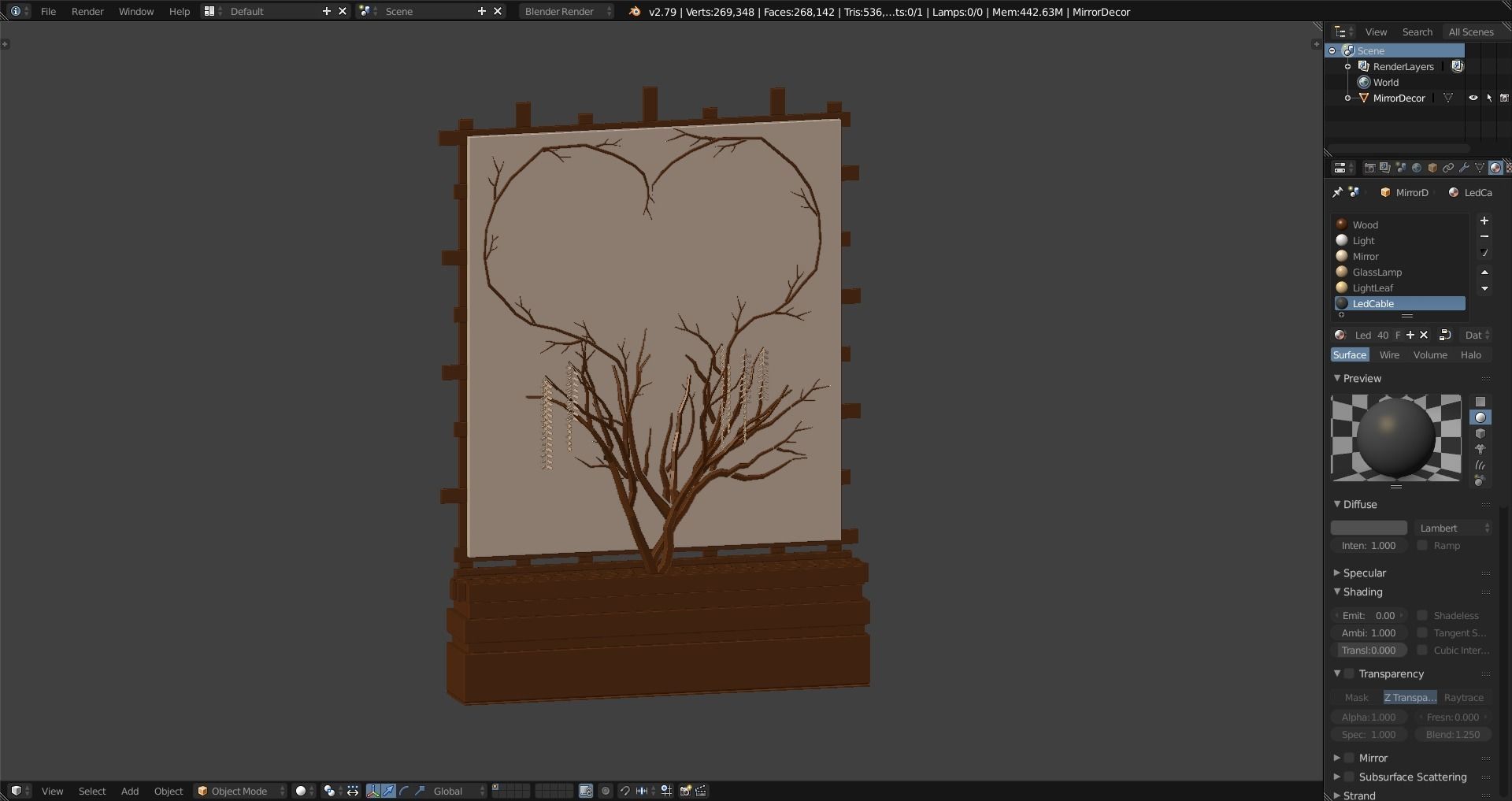Open the Global orientation dropdown
This screenshot has height=801, width=1512.
click(x=456, y=791)
